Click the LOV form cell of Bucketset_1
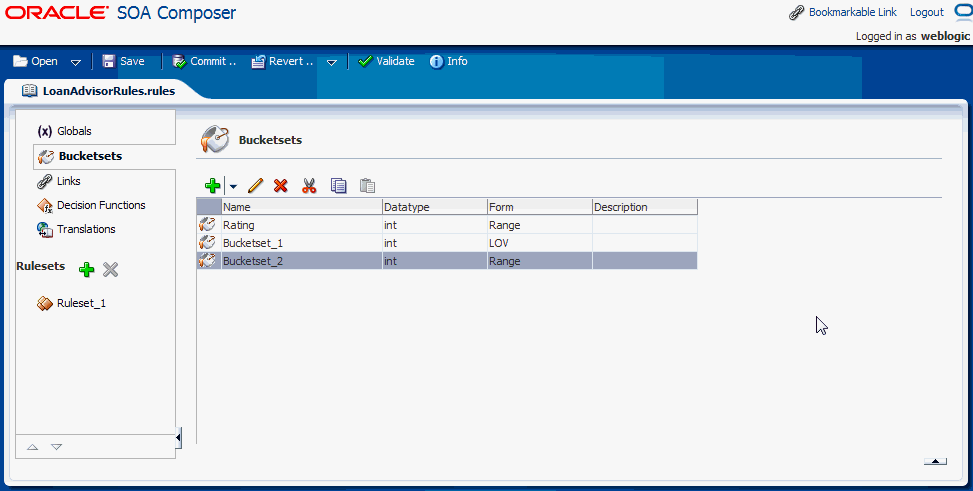973x491 pixels. (x=539, y=243)
